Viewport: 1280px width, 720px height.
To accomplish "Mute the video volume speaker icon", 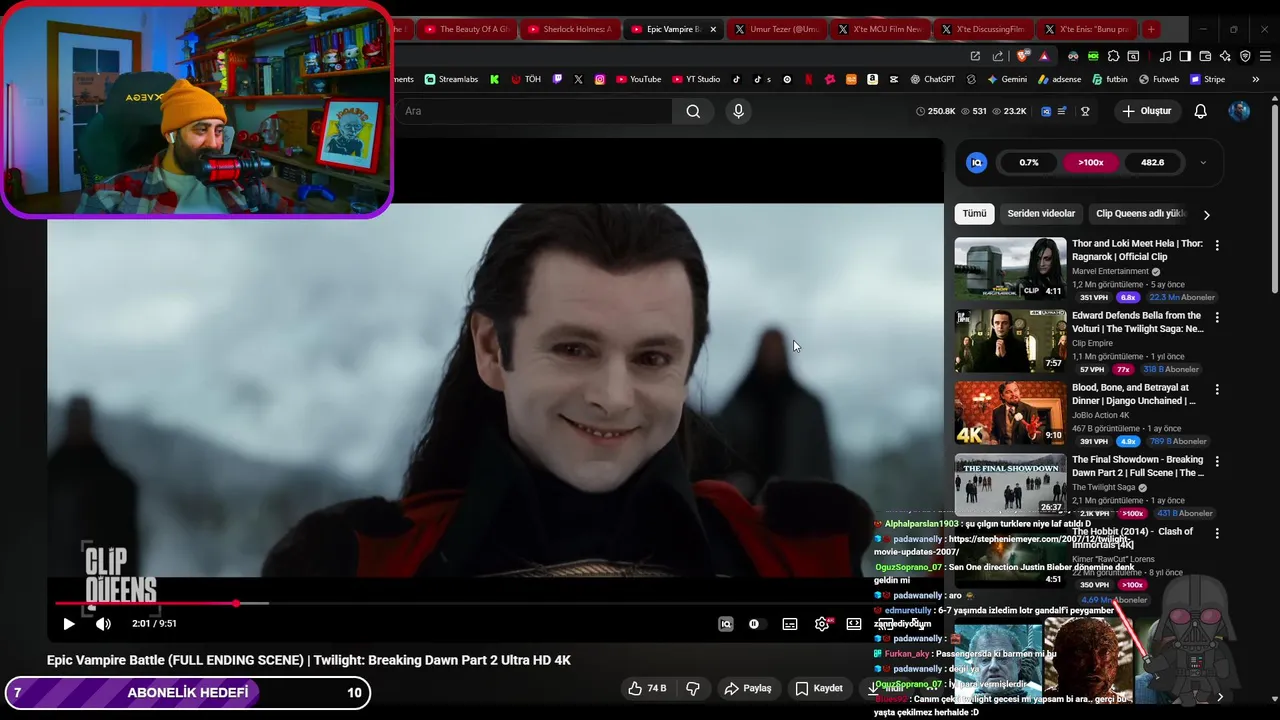I will coord(103,624).
